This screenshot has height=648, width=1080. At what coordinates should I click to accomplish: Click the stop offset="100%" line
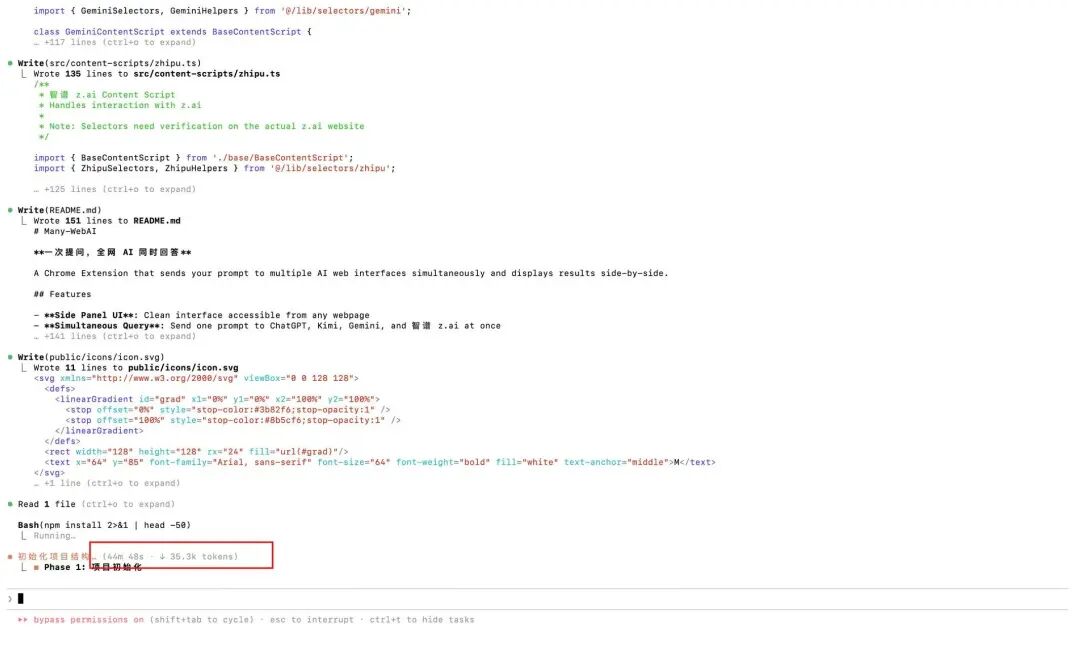233,420
